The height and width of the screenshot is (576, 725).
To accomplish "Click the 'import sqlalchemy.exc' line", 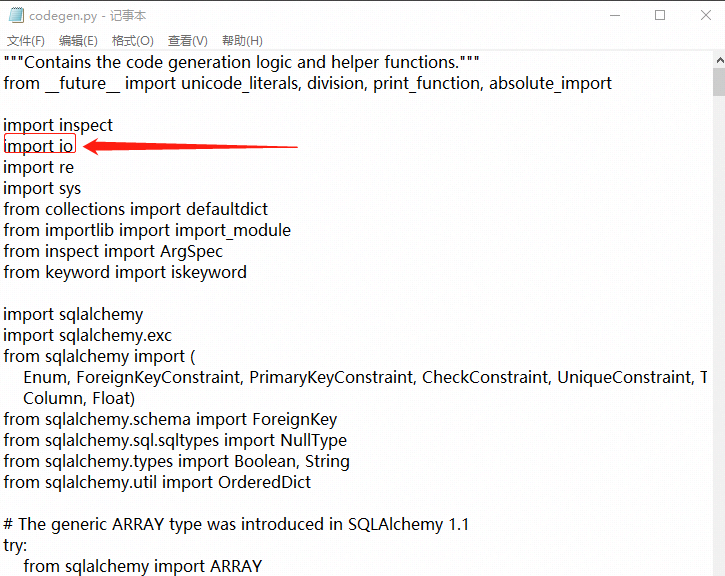I will click(87, 335).
